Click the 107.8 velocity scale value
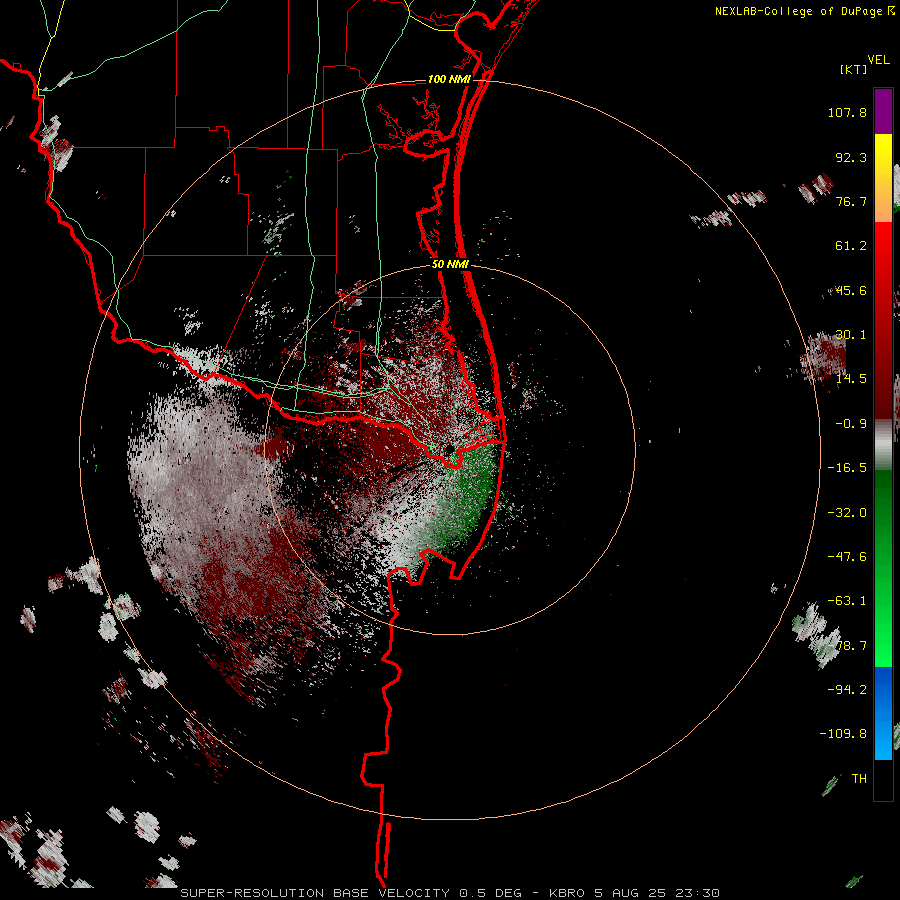Image resolution: width=900 pixels, height=900 pixels. click(x=847, y=112)
